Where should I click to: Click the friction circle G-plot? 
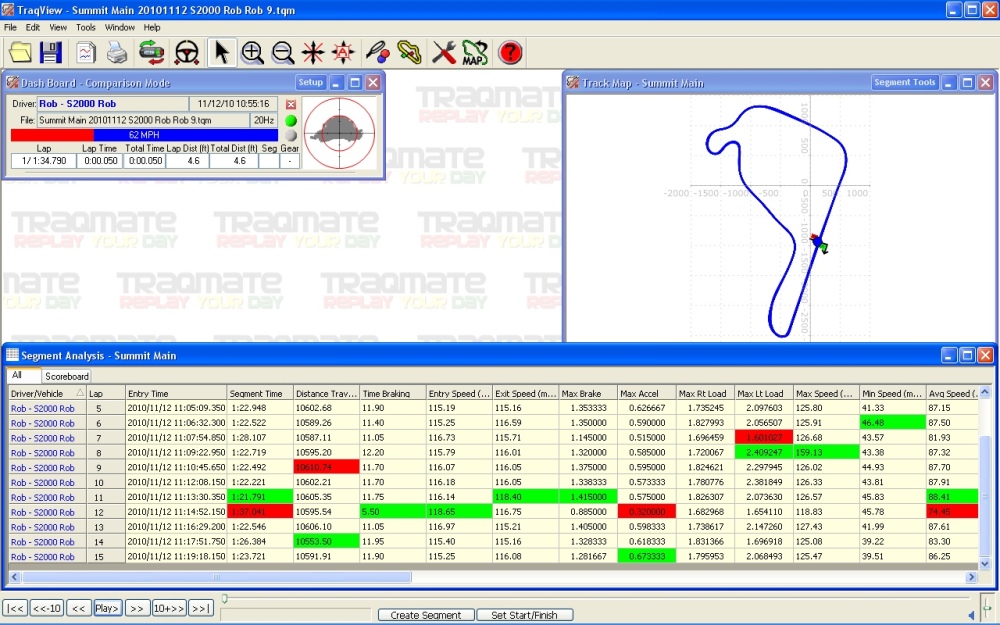click(x=339, y=133)
